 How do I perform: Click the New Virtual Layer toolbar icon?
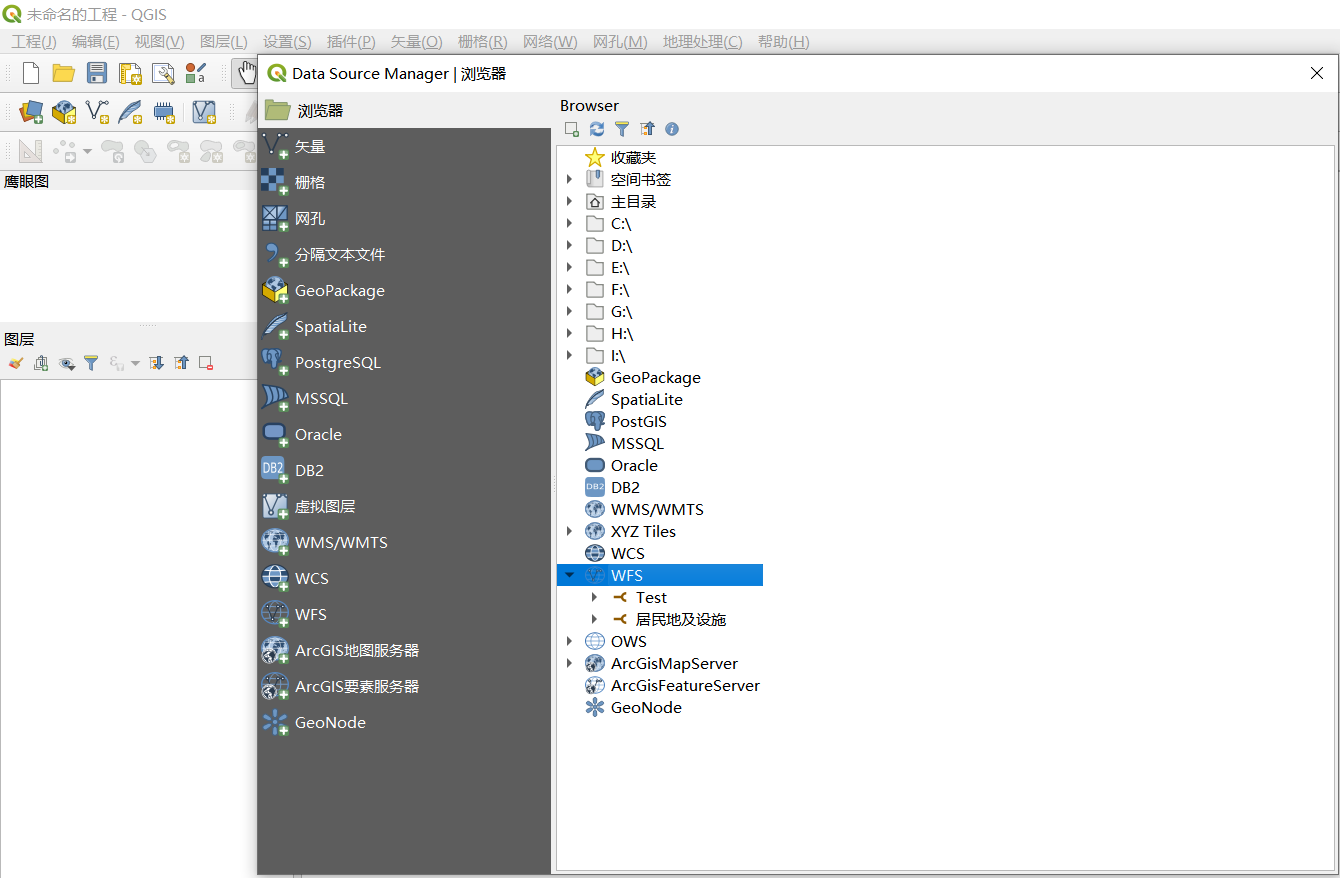204,112
